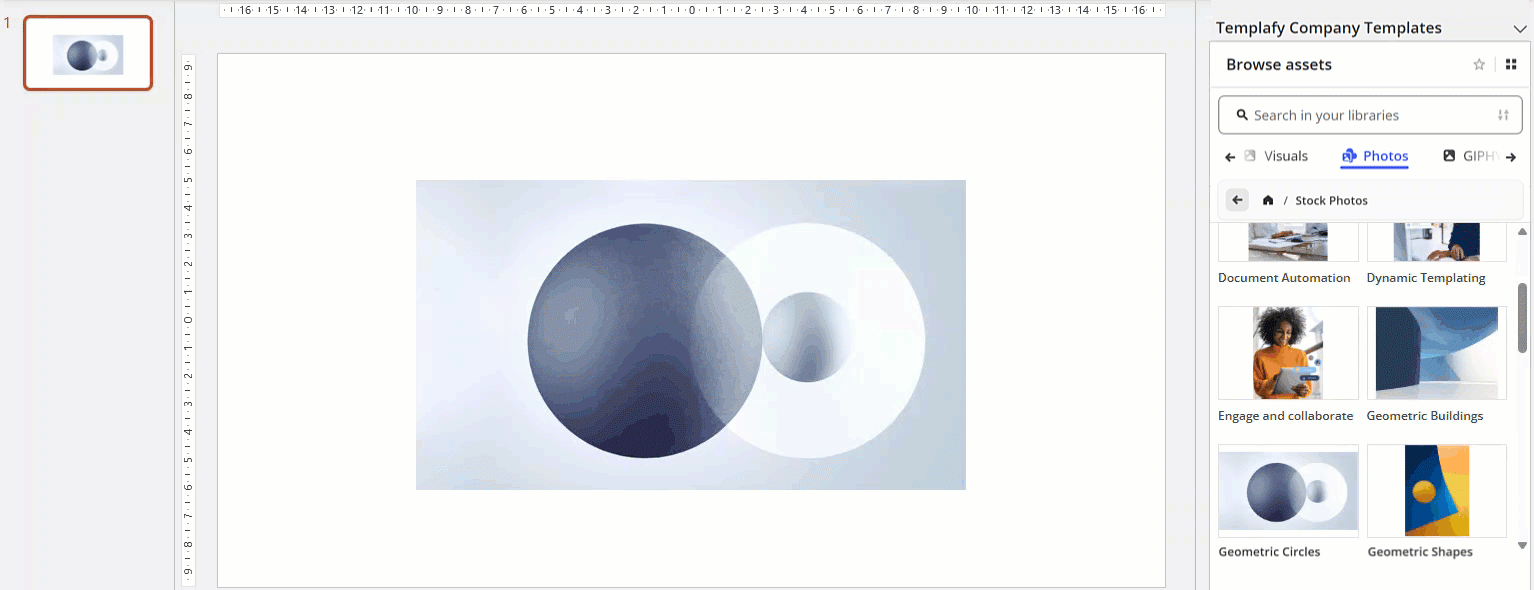Screen dimensions: 1534x590
Task: Focus the Search in your libraries field
Action: pos(1369,115)
